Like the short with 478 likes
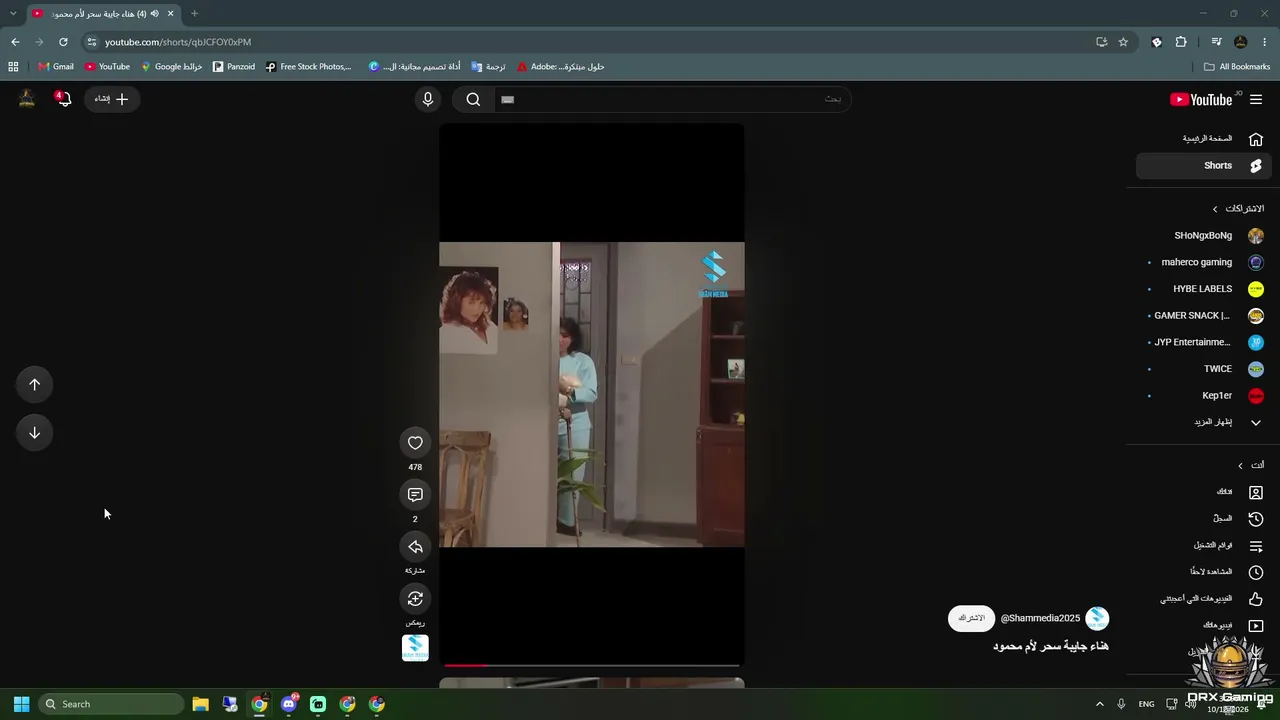The height and width of the screenshot is (720, 1280). [x=415, y=443]
